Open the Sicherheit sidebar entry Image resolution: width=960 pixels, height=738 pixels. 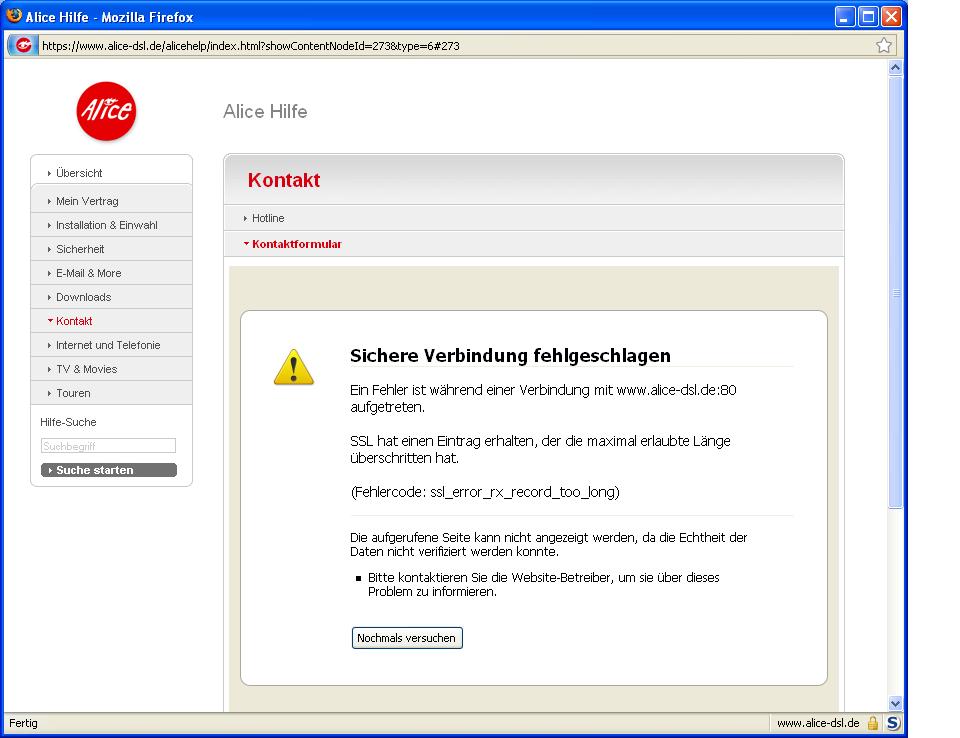80,249
